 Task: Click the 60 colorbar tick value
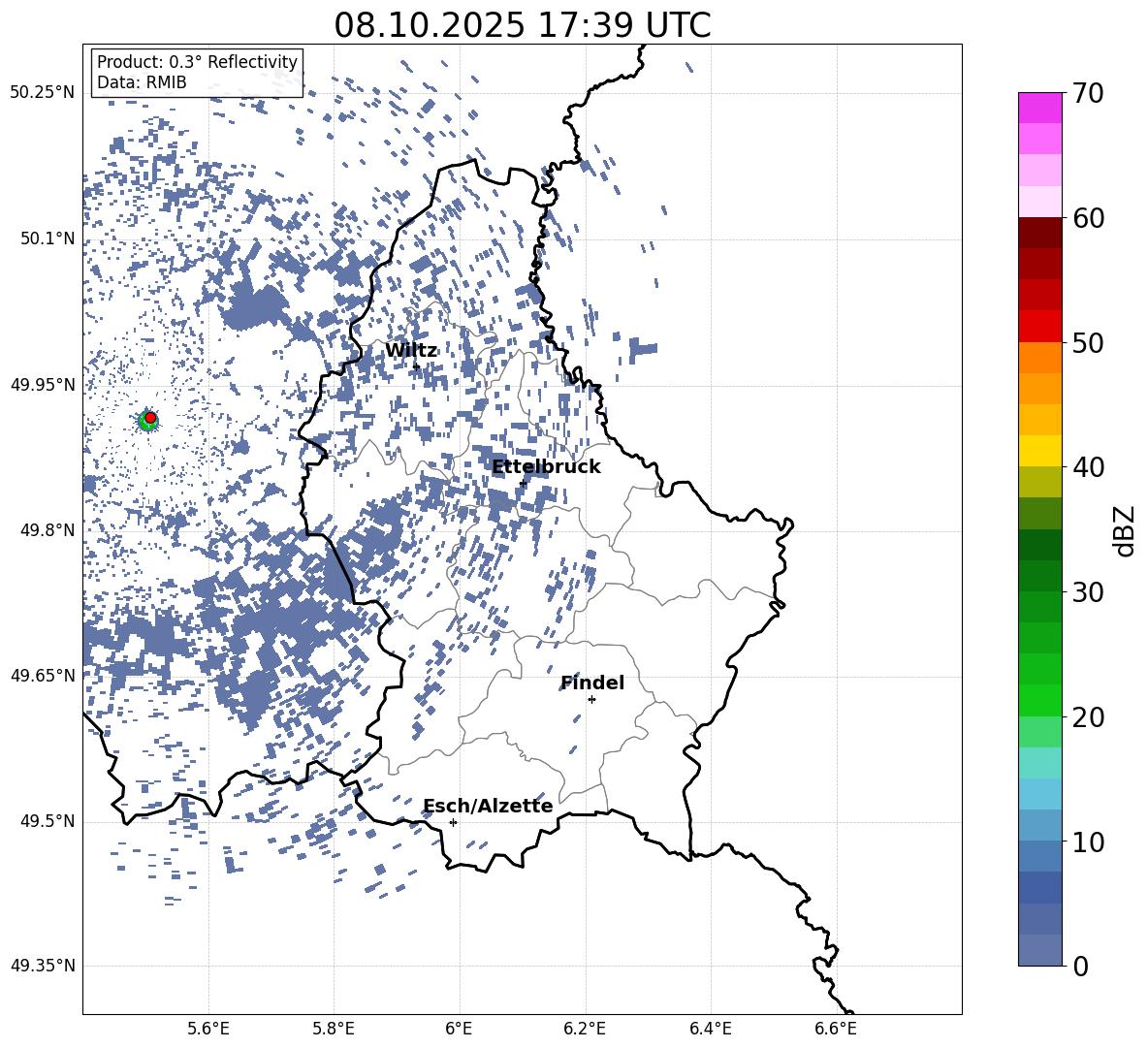coord(1088,218)
